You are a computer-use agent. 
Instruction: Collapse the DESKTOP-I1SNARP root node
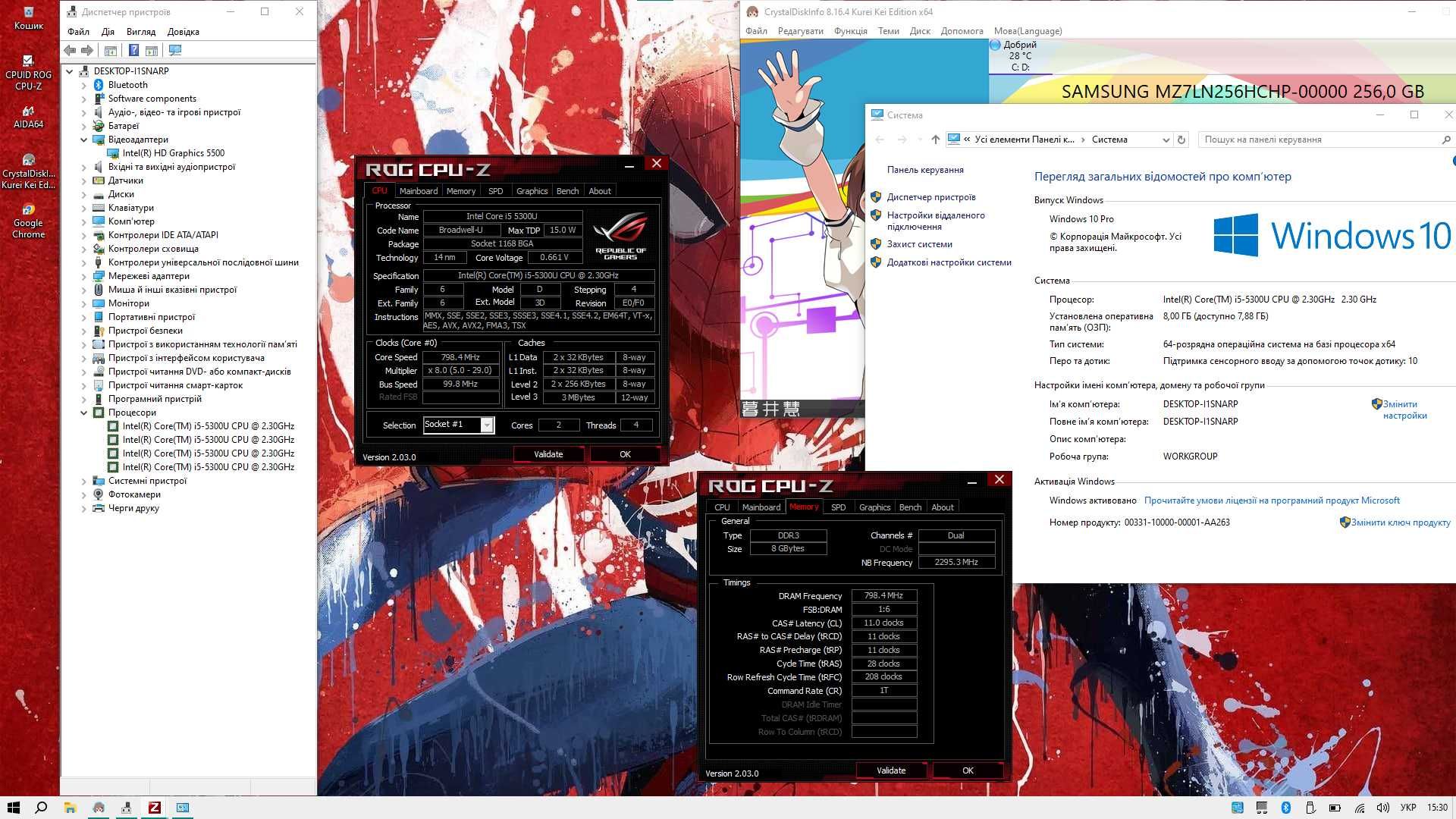click(x=69, y=71)
